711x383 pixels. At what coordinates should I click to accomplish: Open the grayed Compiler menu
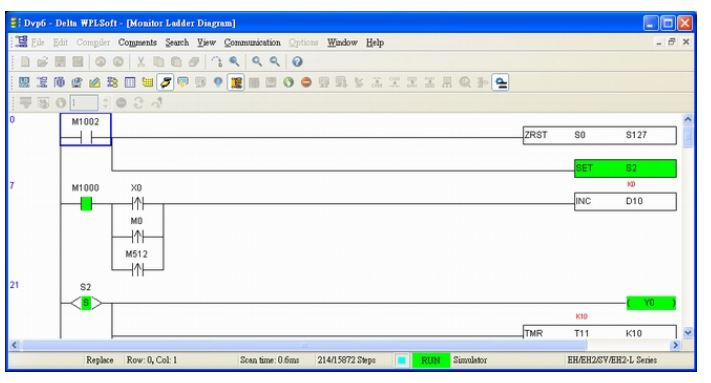click(93, 43)
